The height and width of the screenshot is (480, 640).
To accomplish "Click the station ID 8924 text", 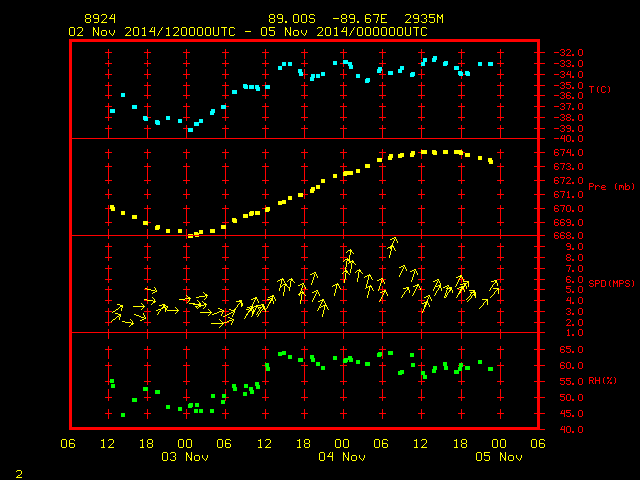I will click(100, 19).
